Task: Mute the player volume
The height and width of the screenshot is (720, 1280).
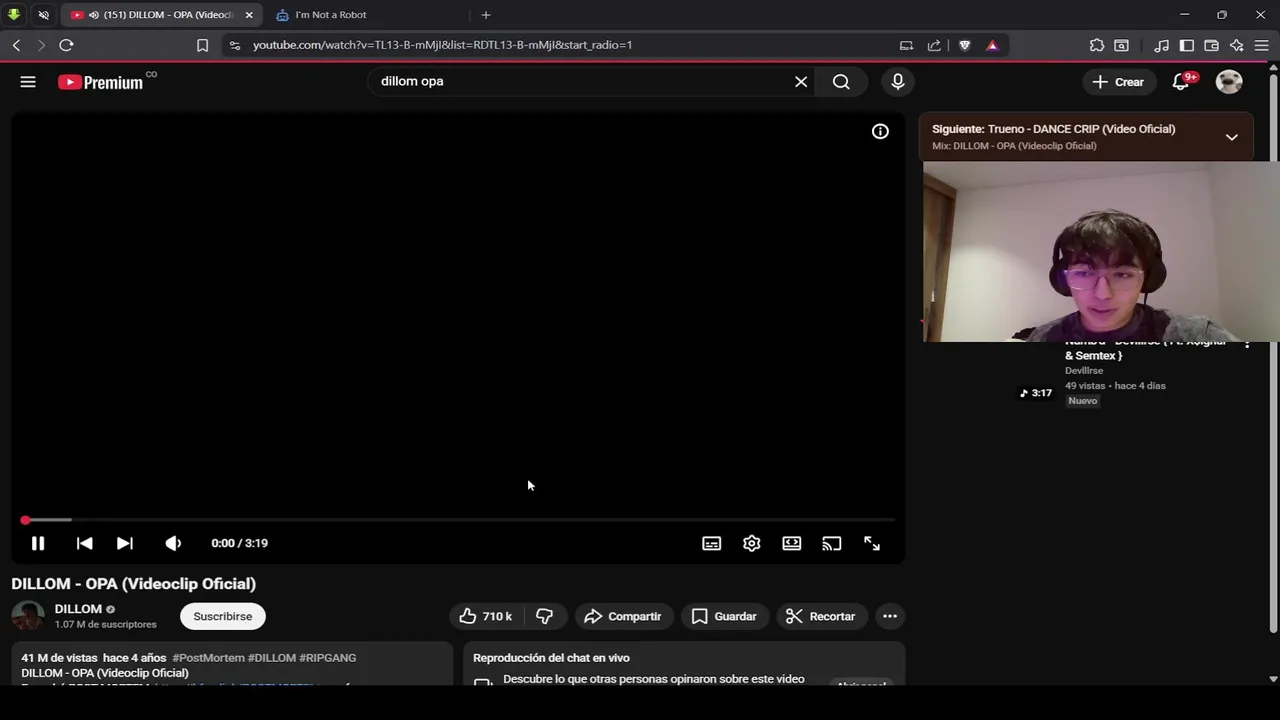Action: (173, 543)
